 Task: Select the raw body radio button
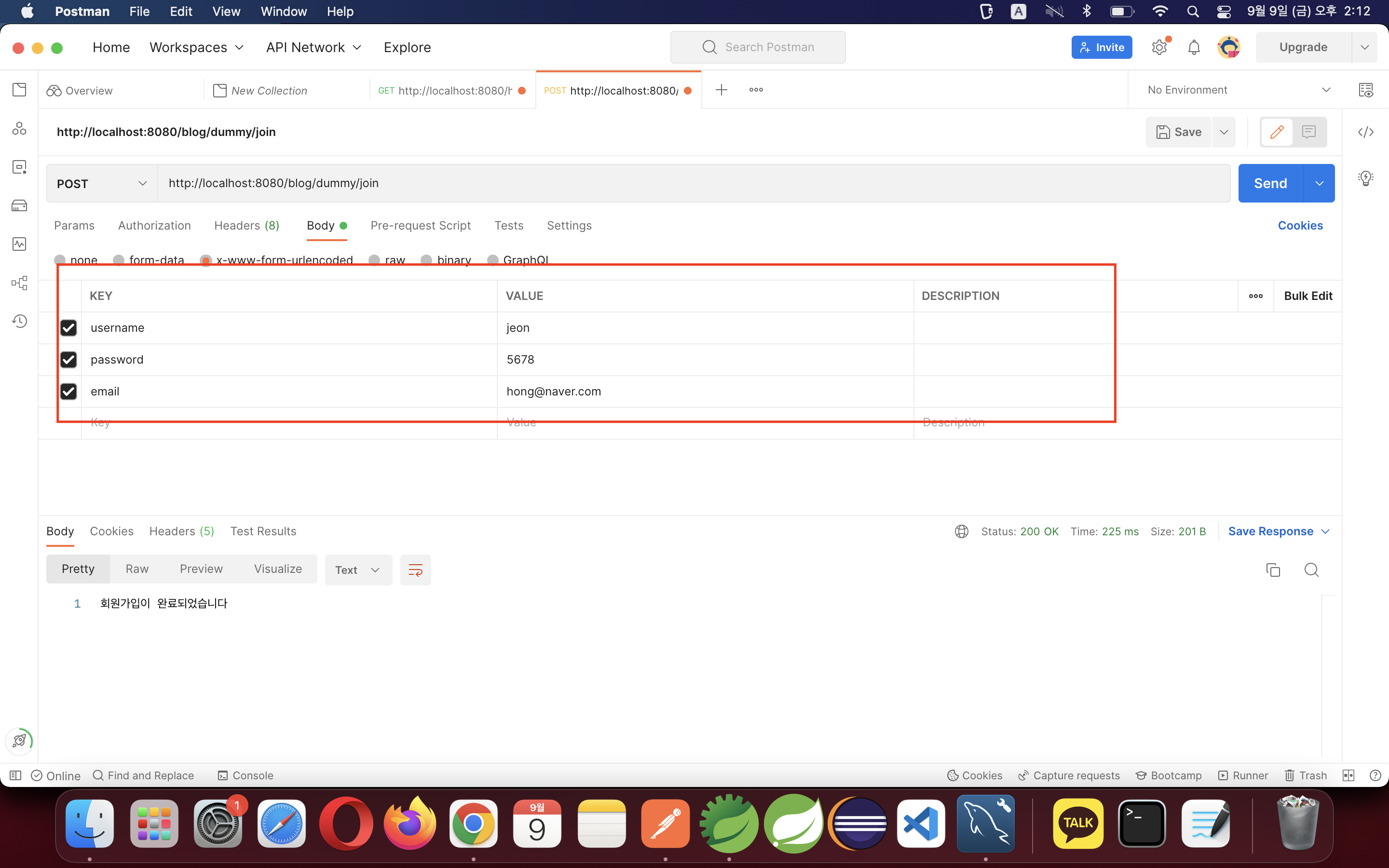click(x=375, y=260)
